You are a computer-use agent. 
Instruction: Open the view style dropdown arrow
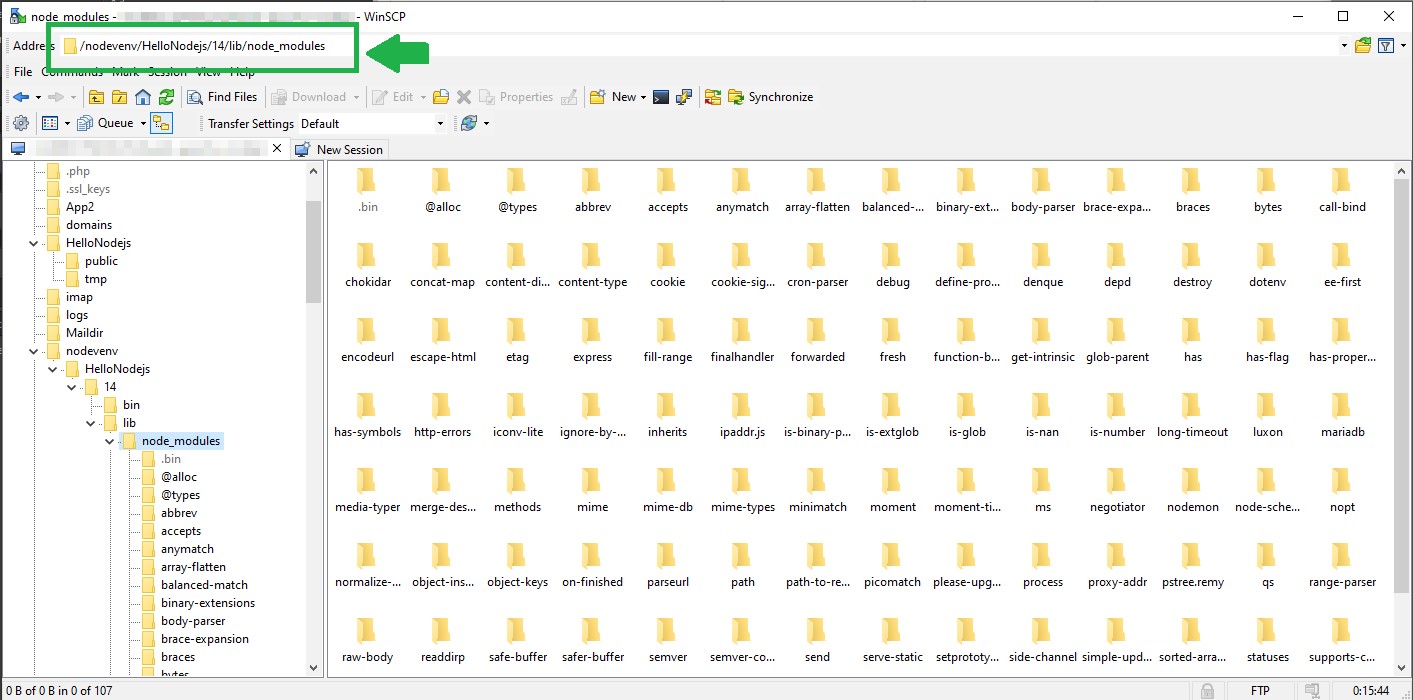[67, 123]
